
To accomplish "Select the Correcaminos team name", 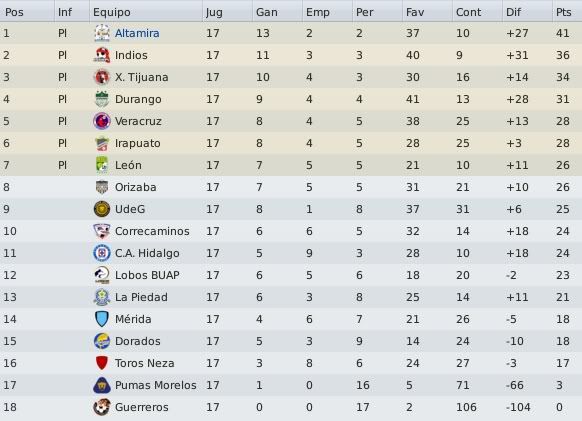I will click(152, 231).
